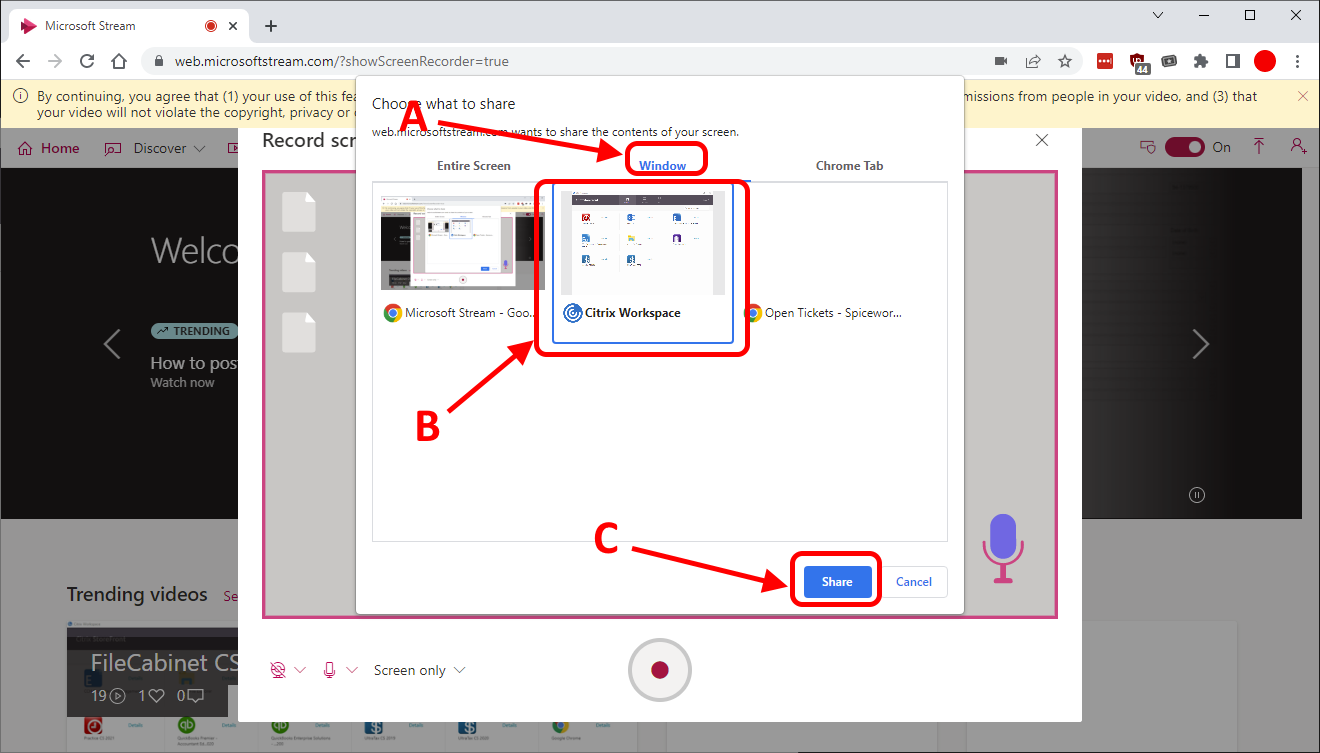Click the Trending videos heading
The height and width of the screenshot is (753, 1320).
click(137, 594)
